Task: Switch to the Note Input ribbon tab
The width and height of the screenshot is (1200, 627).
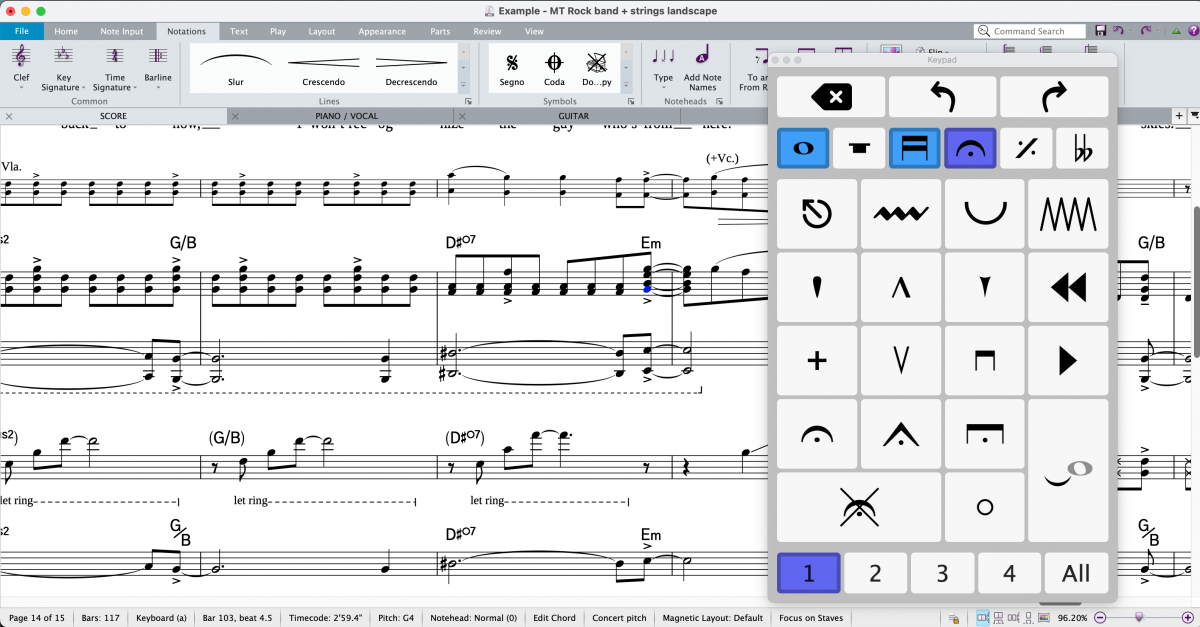Action: click(119, 31)
